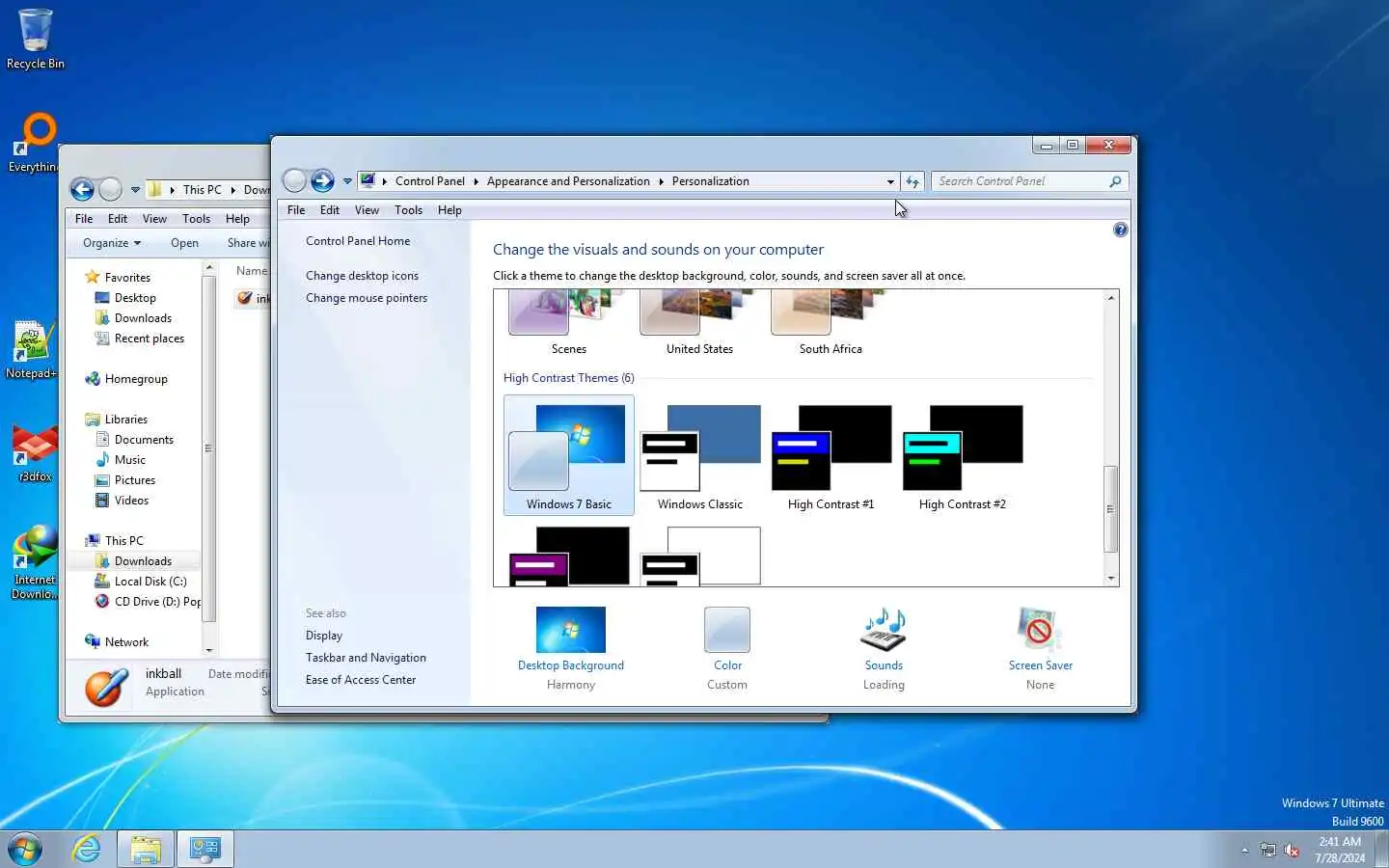
Task: Switch to File Explorer in the taskbar
Action: click(x=146, y=850)
